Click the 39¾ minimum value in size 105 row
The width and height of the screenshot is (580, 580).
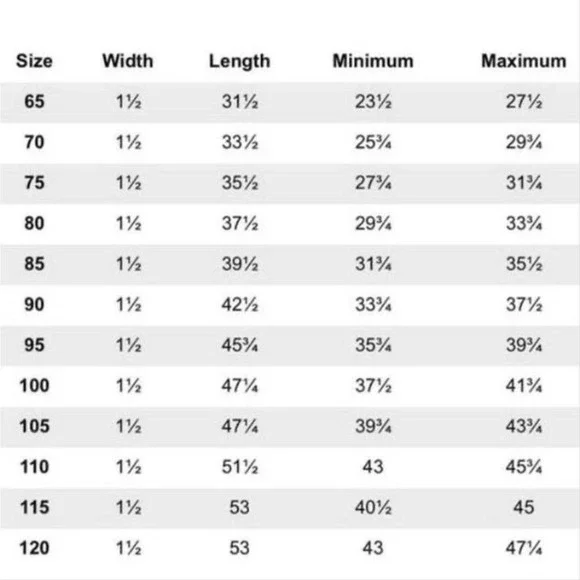coord(373,426)
